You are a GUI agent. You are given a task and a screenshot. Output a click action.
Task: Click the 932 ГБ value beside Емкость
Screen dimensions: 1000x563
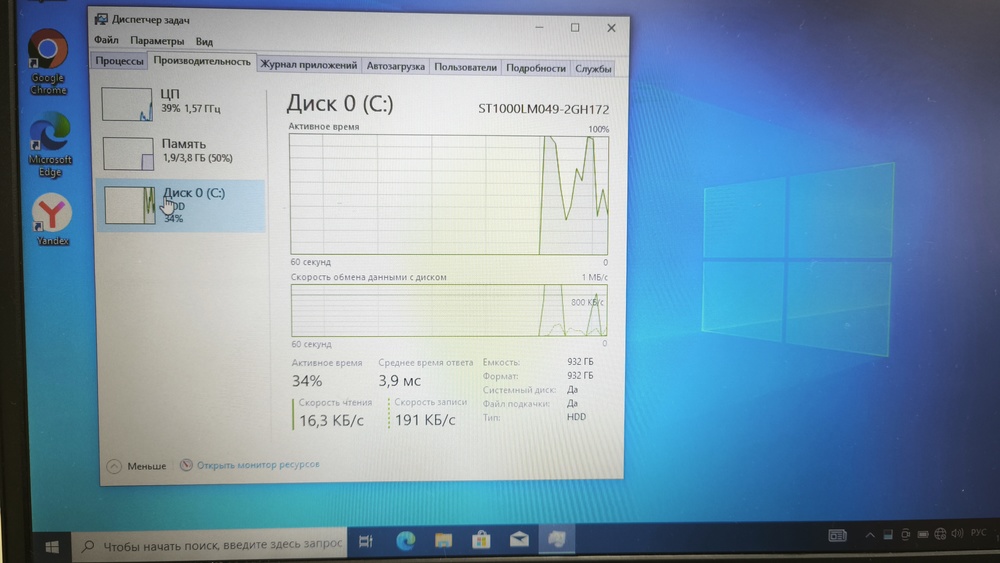point(580,362)
